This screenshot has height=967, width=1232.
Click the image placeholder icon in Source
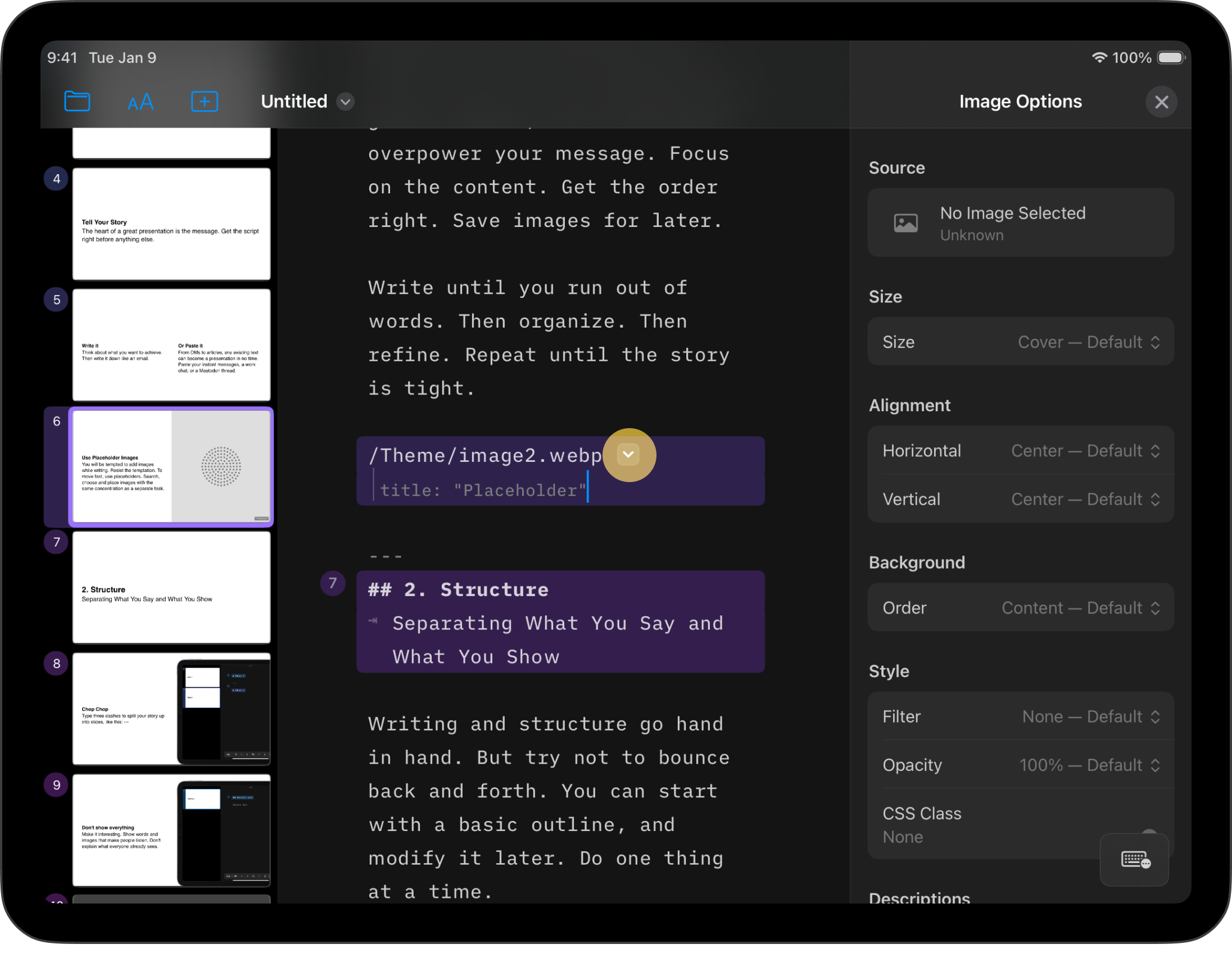(905, 223)
